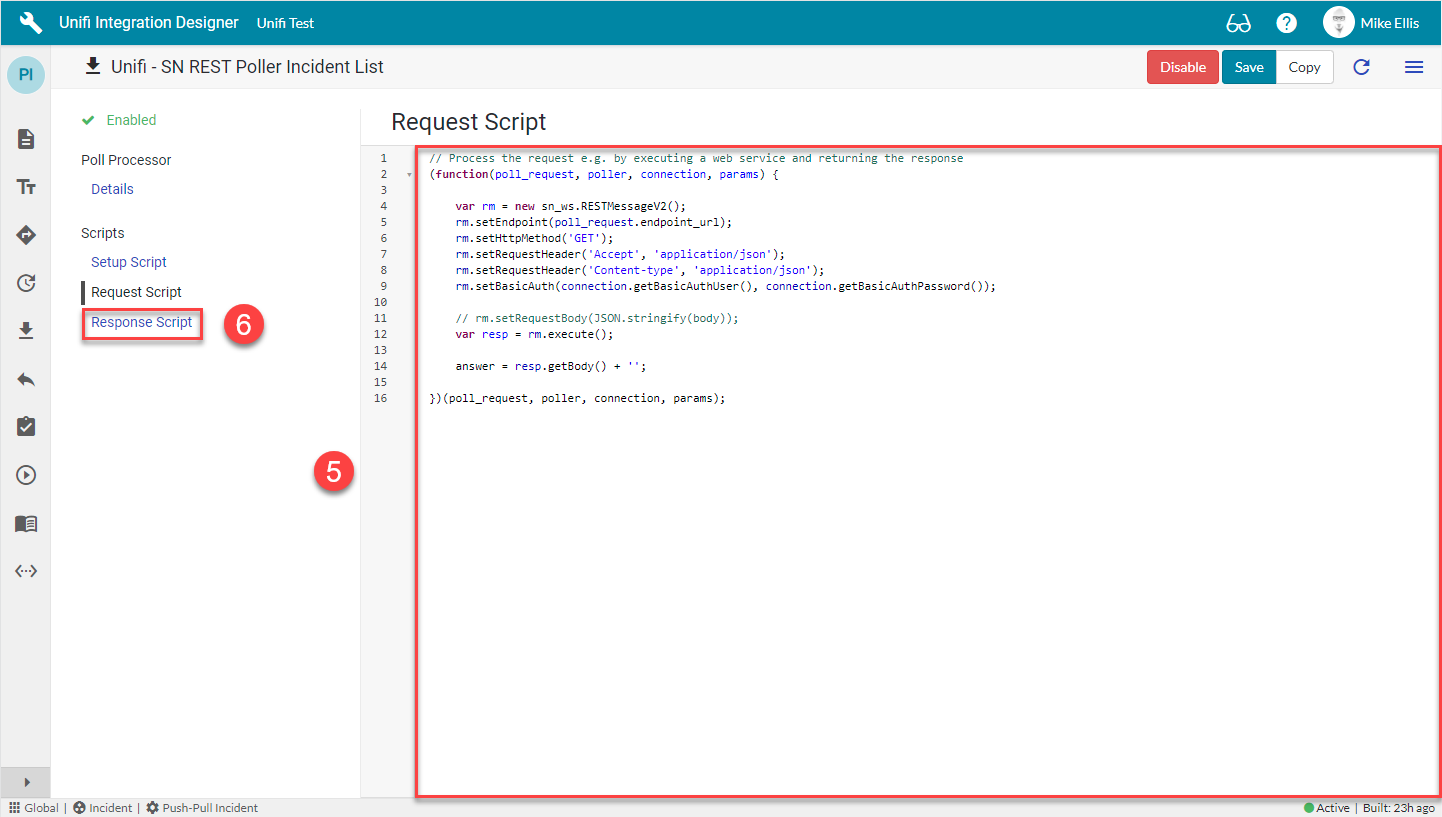Click the Run play-circle icon in sidebar
This screenshot has width=1442, height=817.
tap(25, 474)
